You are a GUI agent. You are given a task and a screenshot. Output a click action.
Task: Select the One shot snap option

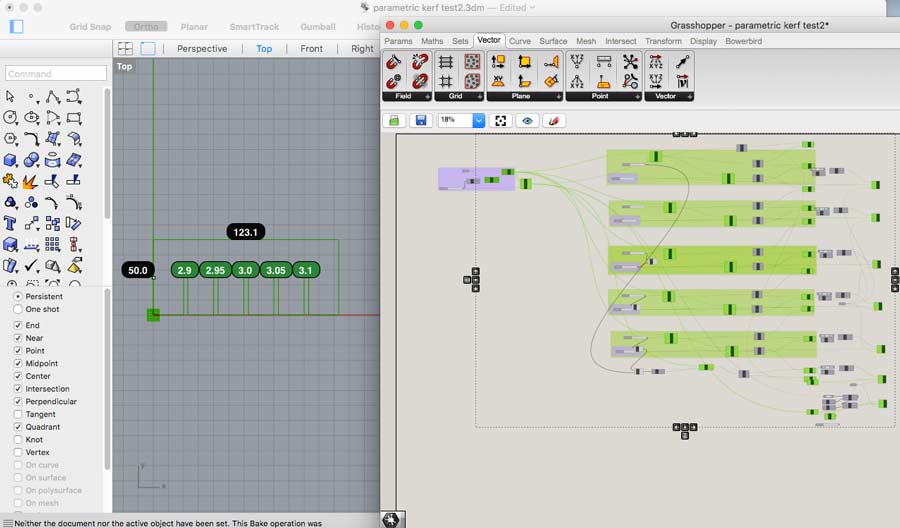pyautogui.click(x=18, y=309)
